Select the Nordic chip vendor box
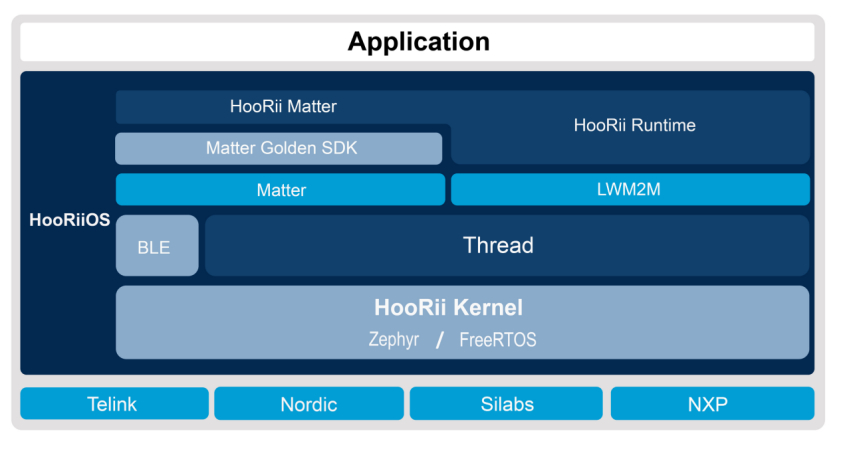851x467 pixels. click(308, 404)
